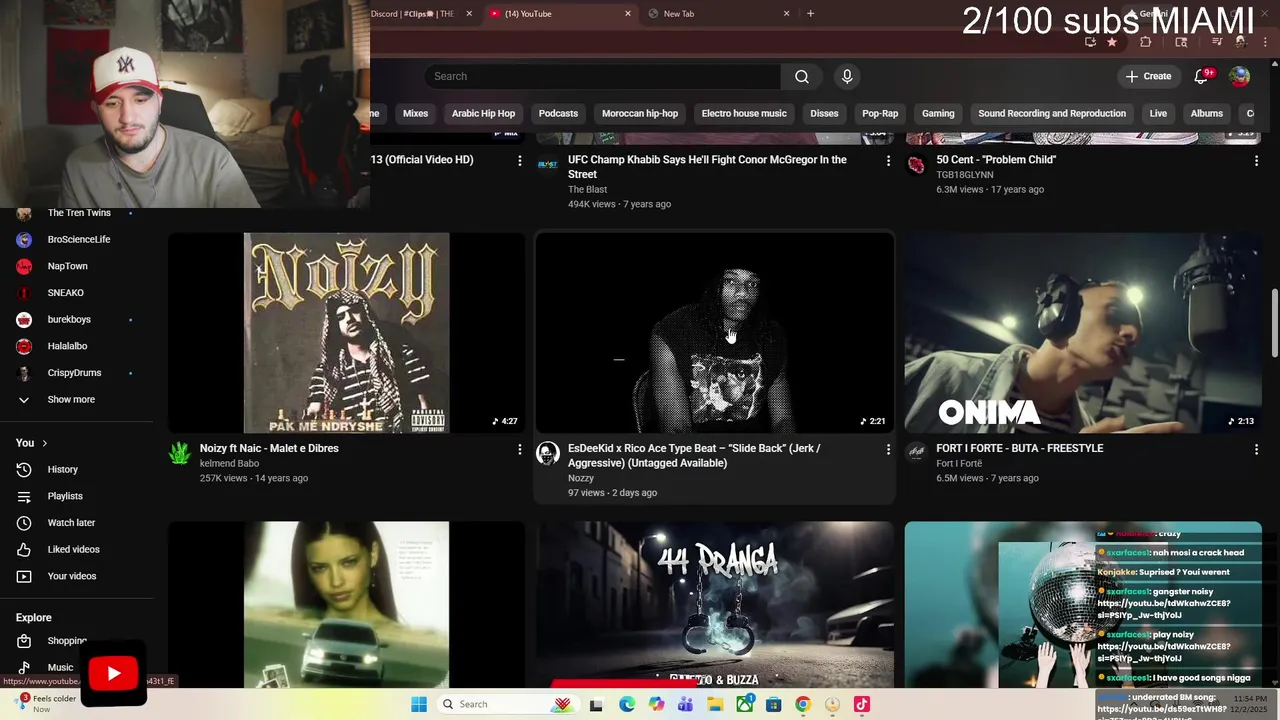Select the Podcasts filter chip
Screen dimensions: 1280x720
558,113
